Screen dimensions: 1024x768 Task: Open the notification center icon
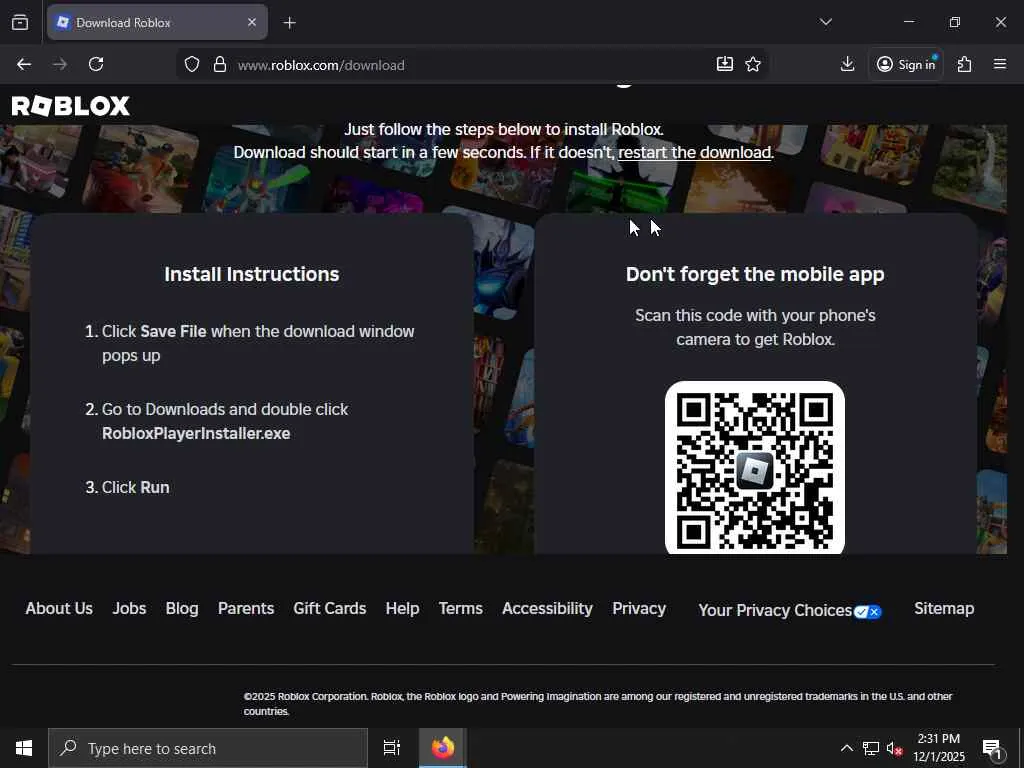click(992, 749)
